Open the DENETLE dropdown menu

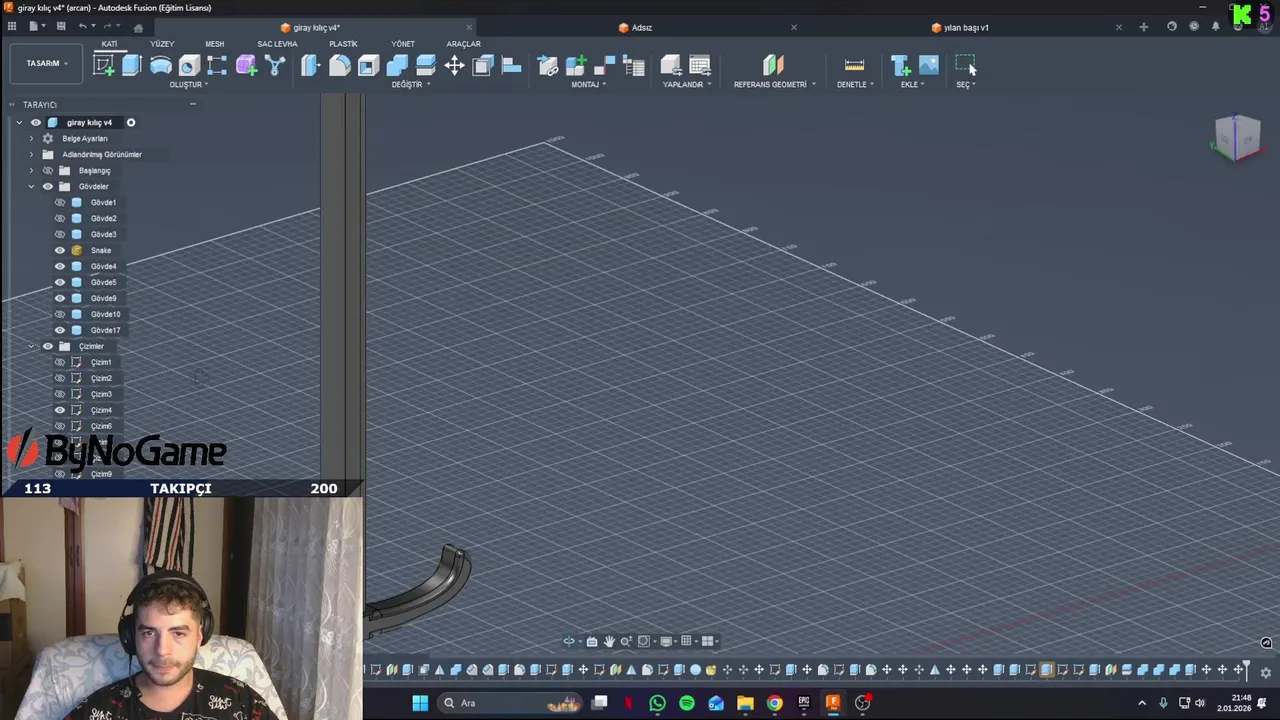coord(855,85)
